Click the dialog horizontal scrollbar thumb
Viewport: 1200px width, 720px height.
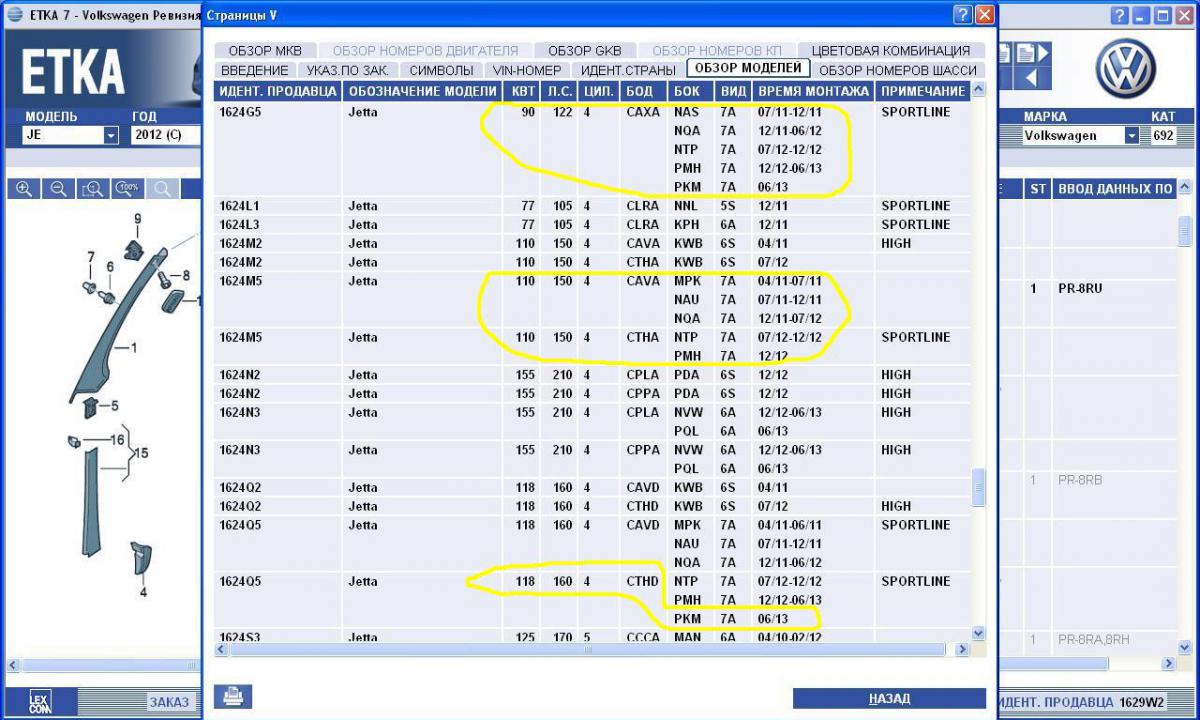click(x=588, y=650)
